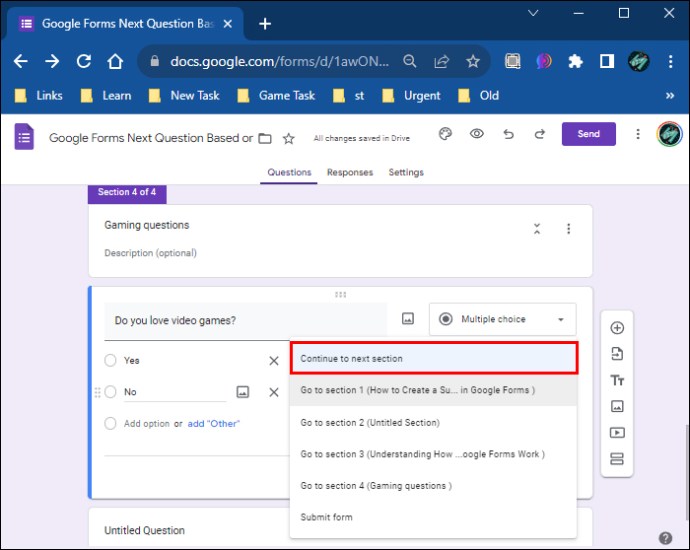Share this page icon in address bar
Screen dimensions: 690x550
441,61
